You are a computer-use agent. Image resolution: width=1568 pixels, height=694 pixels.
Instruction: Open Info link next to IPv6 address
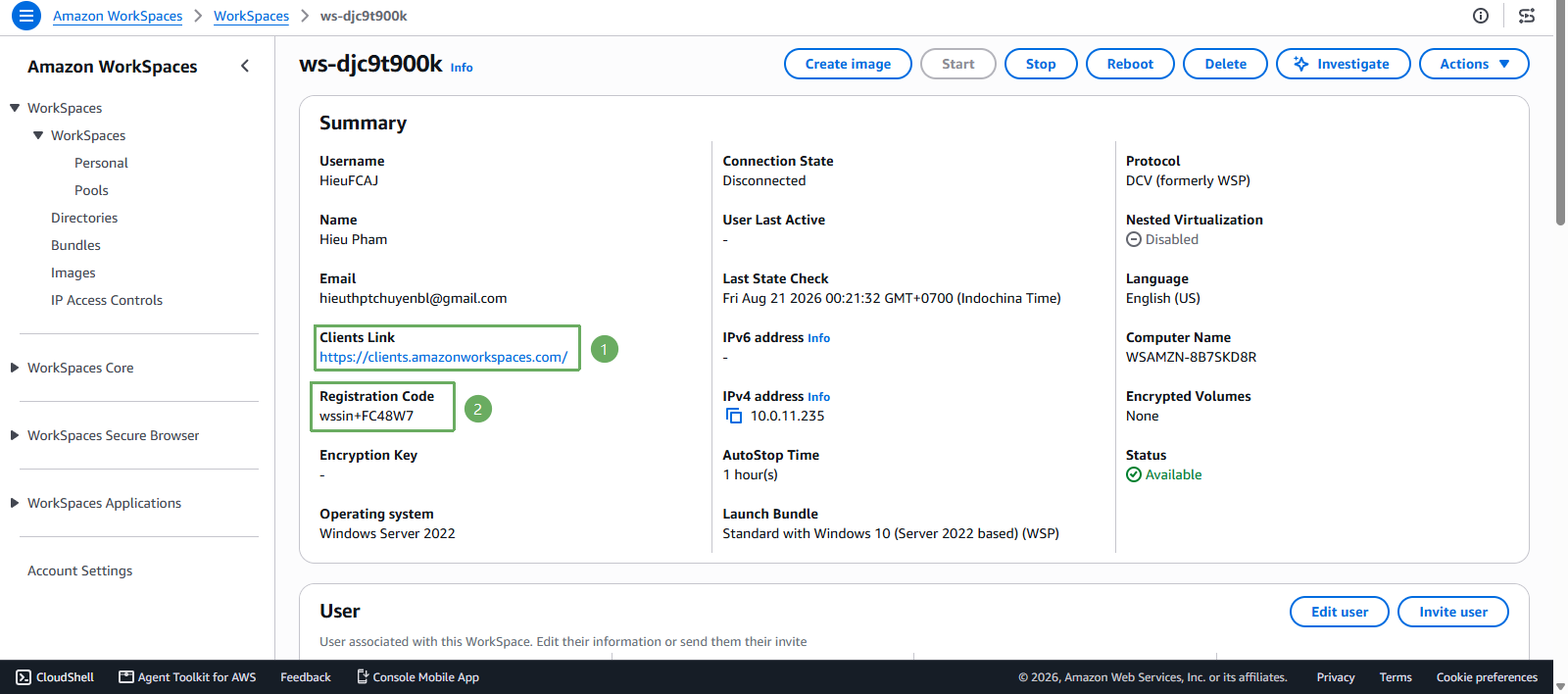tap(818, 338)
